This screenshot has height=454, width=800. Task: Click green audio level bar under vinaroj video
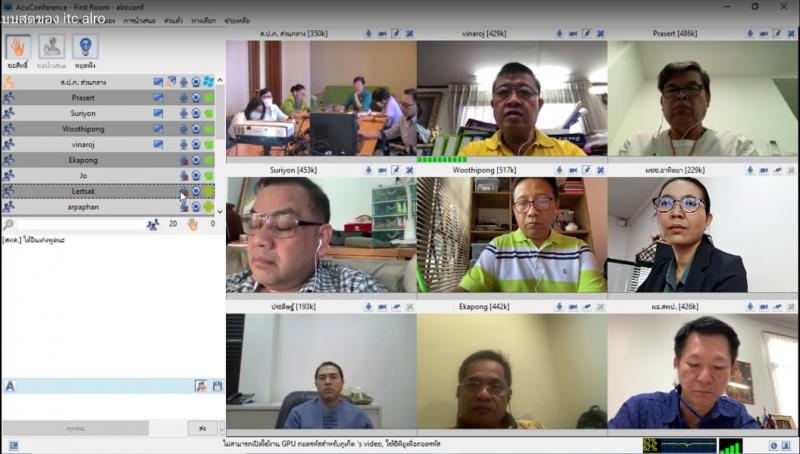click(x=442, y=160)
